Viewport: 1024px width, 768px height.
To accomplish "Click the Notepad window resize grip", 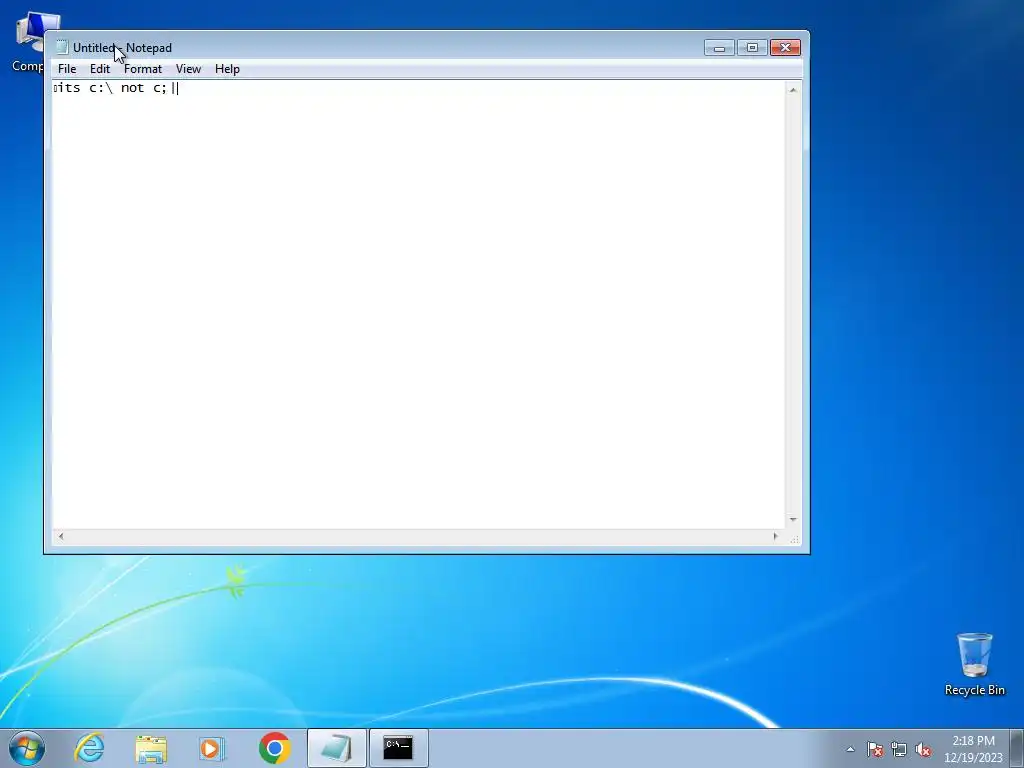I will pos(795,539).
